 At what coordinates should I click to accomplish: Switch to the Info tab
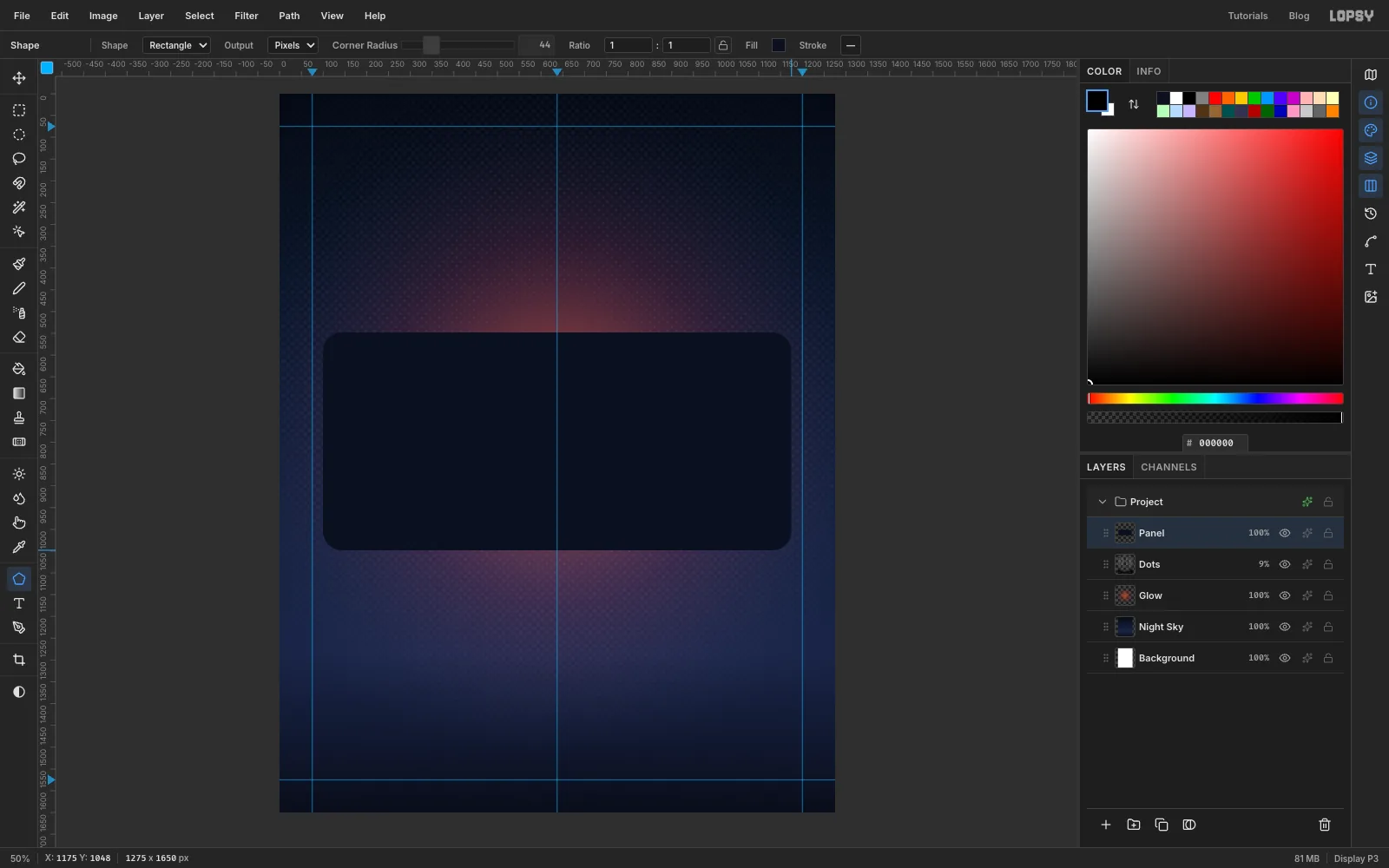(1149, 71)
